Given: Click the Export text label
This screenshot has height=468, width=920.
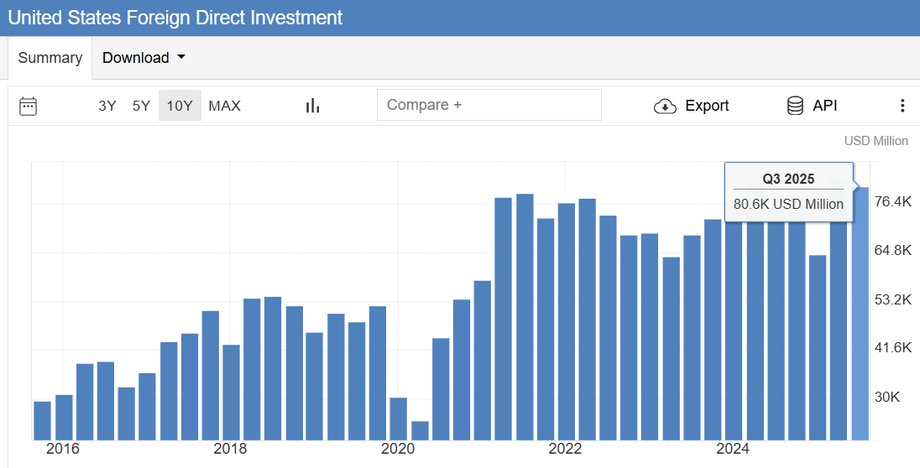Looking at the screenshot, I should pos(707,106).
